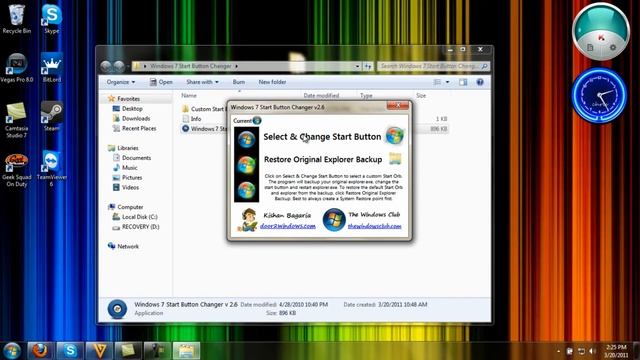Open Skype from the taskbar
The image size is (640, 360).
tap(70, 351)
